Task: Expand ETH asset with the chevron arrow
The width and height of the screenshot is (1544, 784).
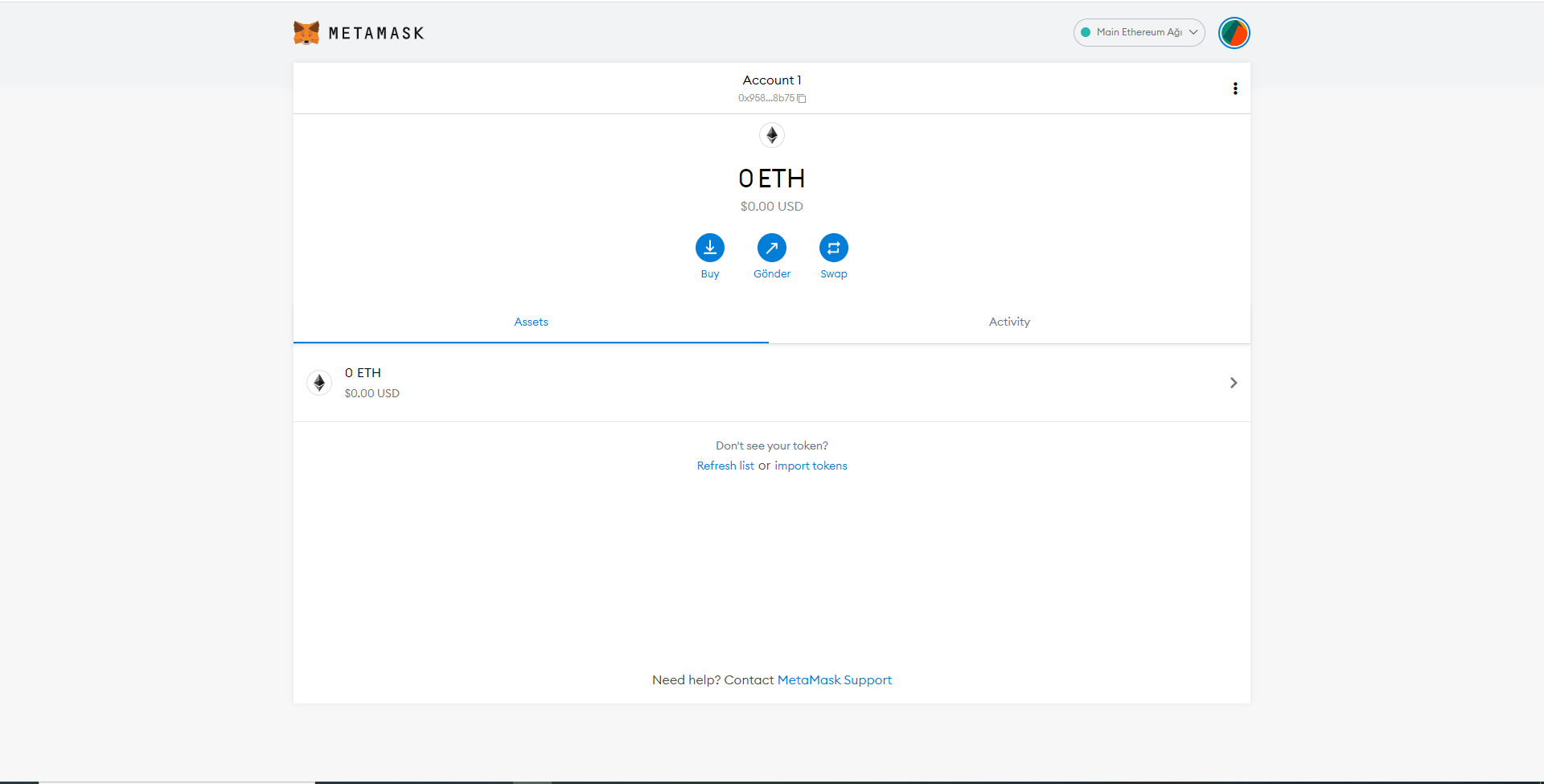Action: [1234, 383]
